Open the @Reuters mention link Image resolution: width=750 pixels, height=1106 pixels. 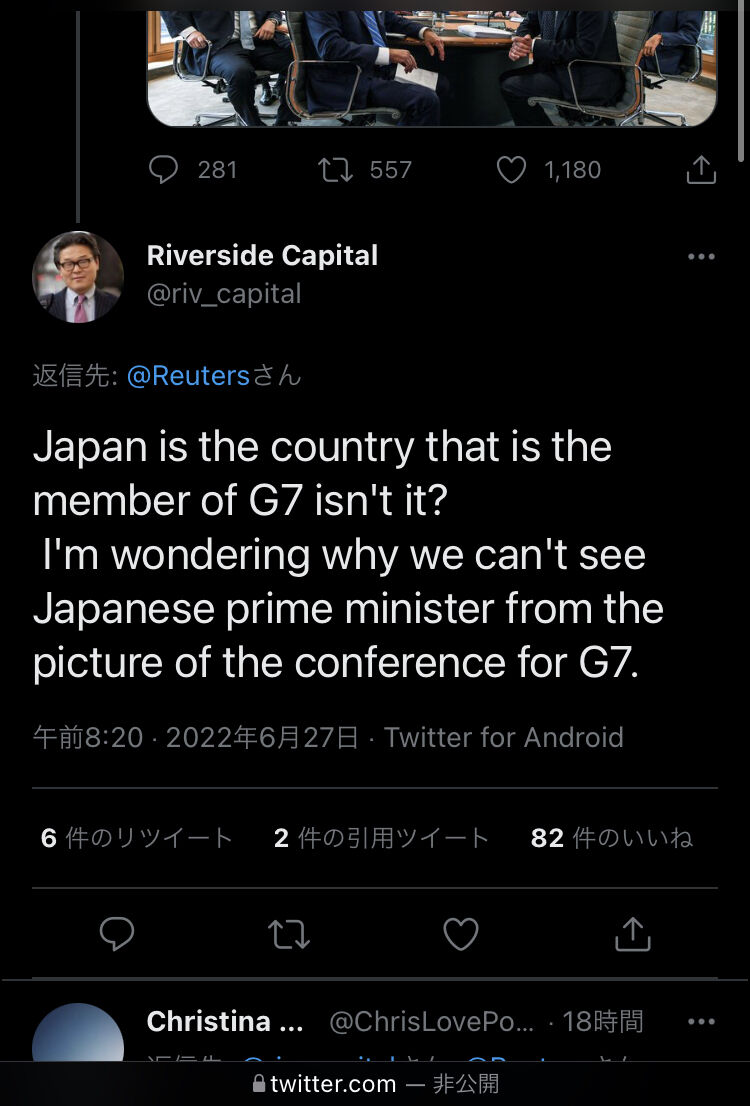click(188, 376)
